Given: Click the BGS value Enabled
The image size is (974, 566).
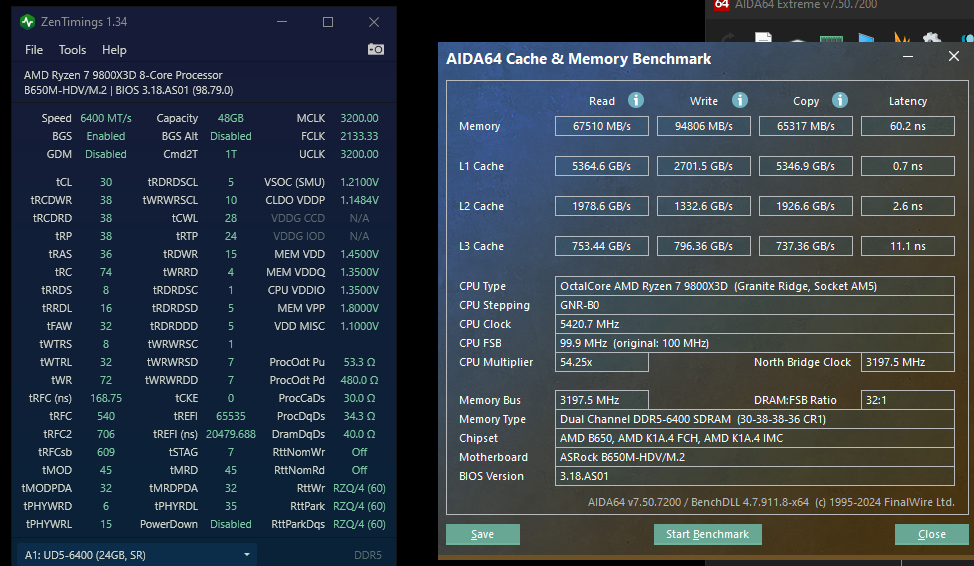Looking at the screenshot, I should click(106, 136).
